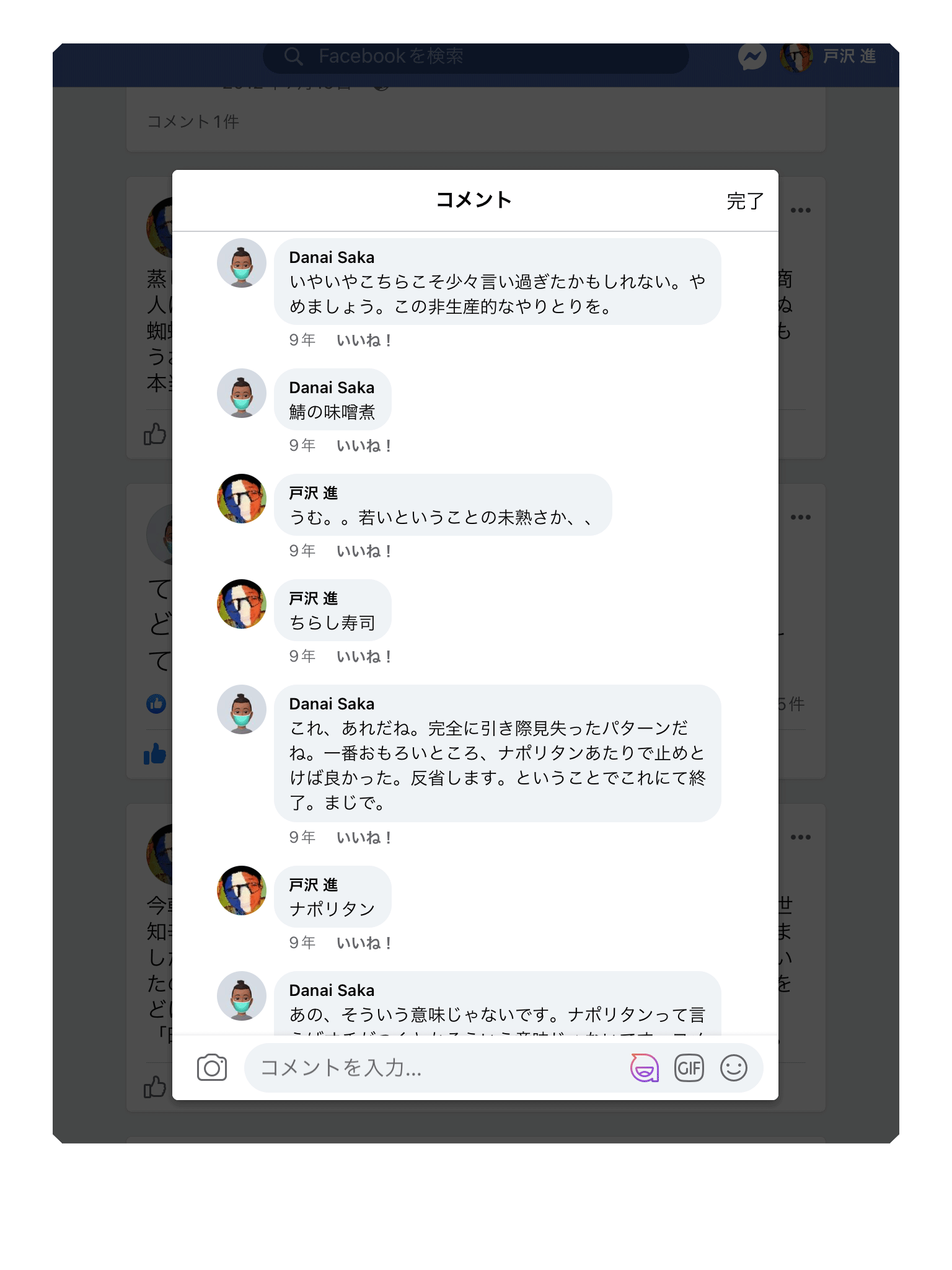Like the うむ。。若いということの comment
Image resolution: width=952 pixels, height=1270 pixels.
coord(364,551)
